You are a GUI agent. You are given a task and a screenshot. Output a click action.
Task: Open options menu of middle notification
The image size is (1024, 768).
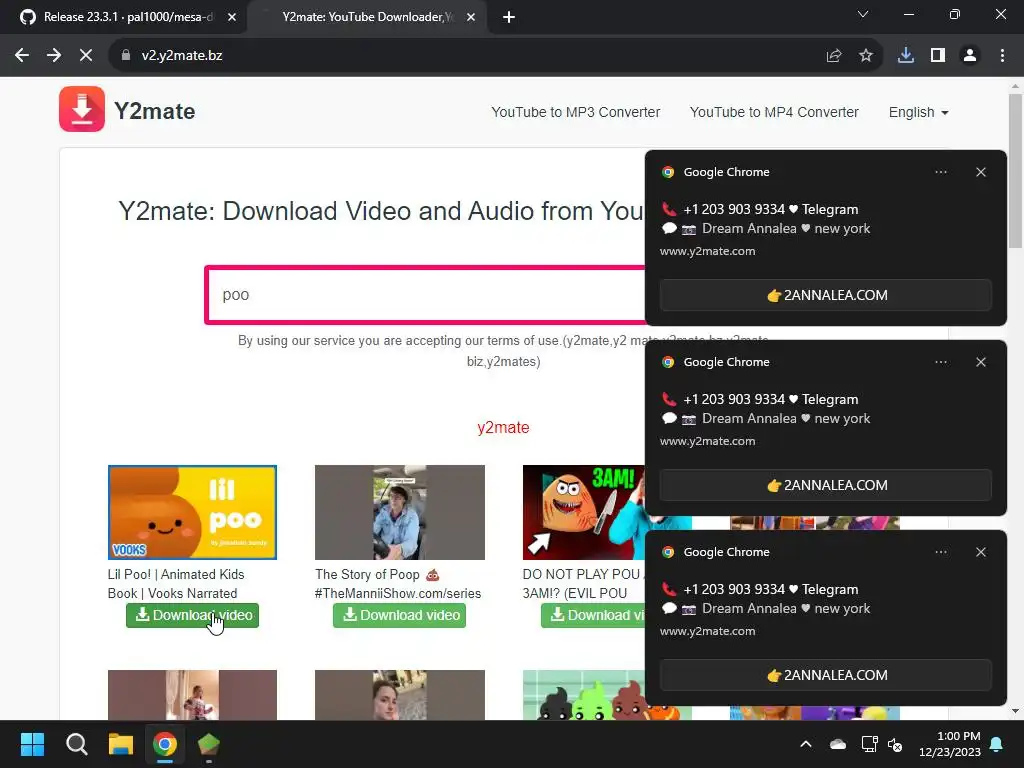(940, 362)
